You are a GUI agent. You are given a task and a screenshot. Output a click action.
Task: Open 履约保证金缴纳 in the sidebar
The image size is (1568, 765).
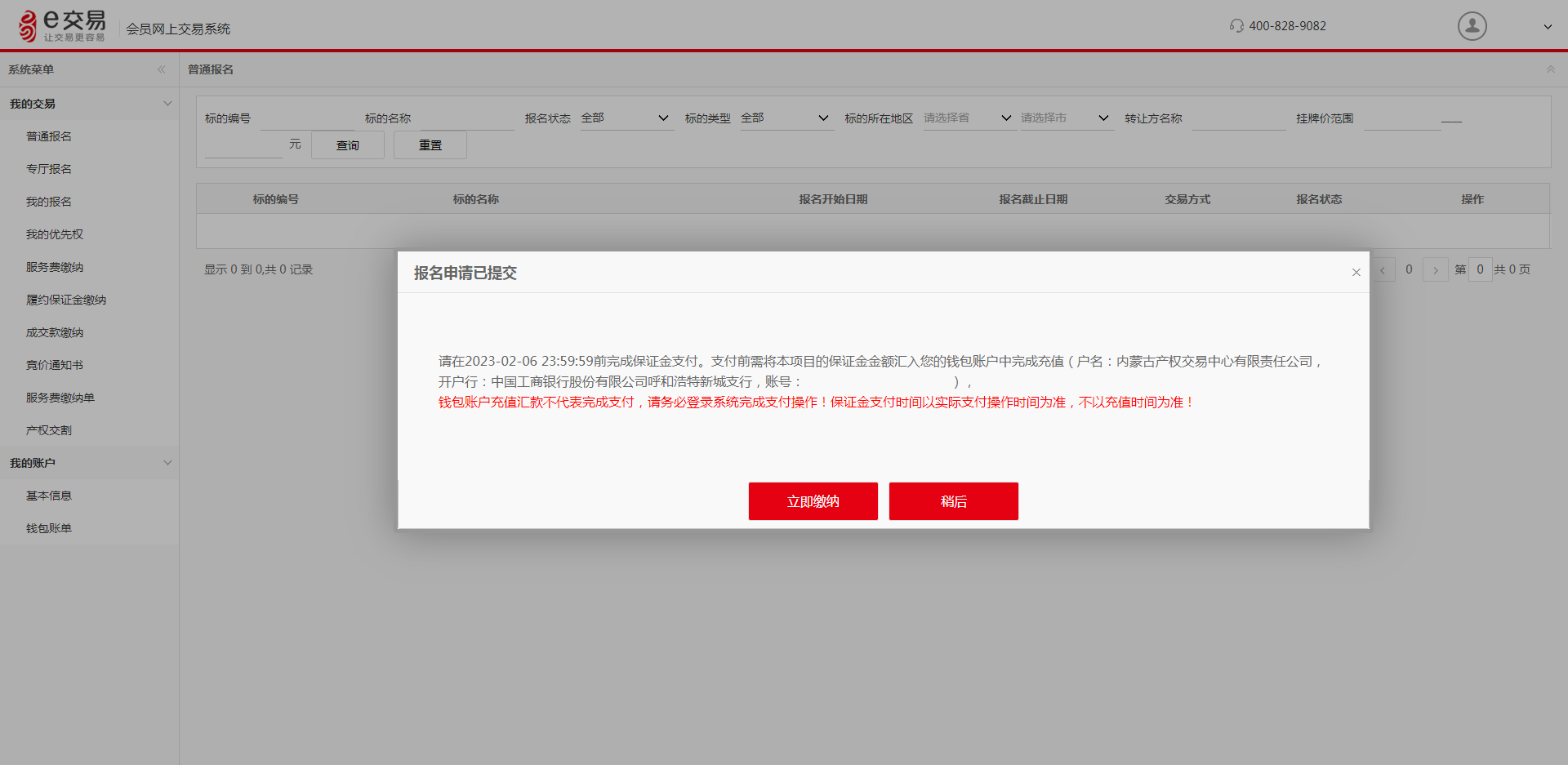tap(66, 300)
